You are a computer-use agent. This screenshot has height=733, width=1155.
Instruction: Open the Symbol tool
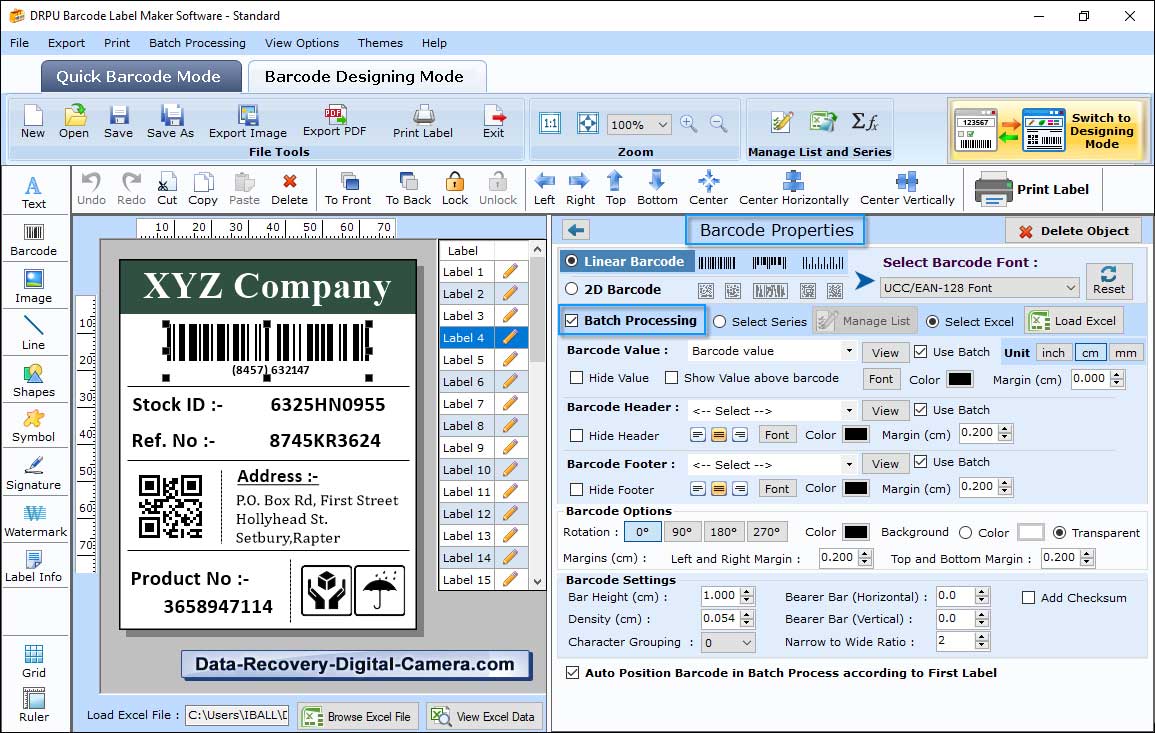[34, 426]
